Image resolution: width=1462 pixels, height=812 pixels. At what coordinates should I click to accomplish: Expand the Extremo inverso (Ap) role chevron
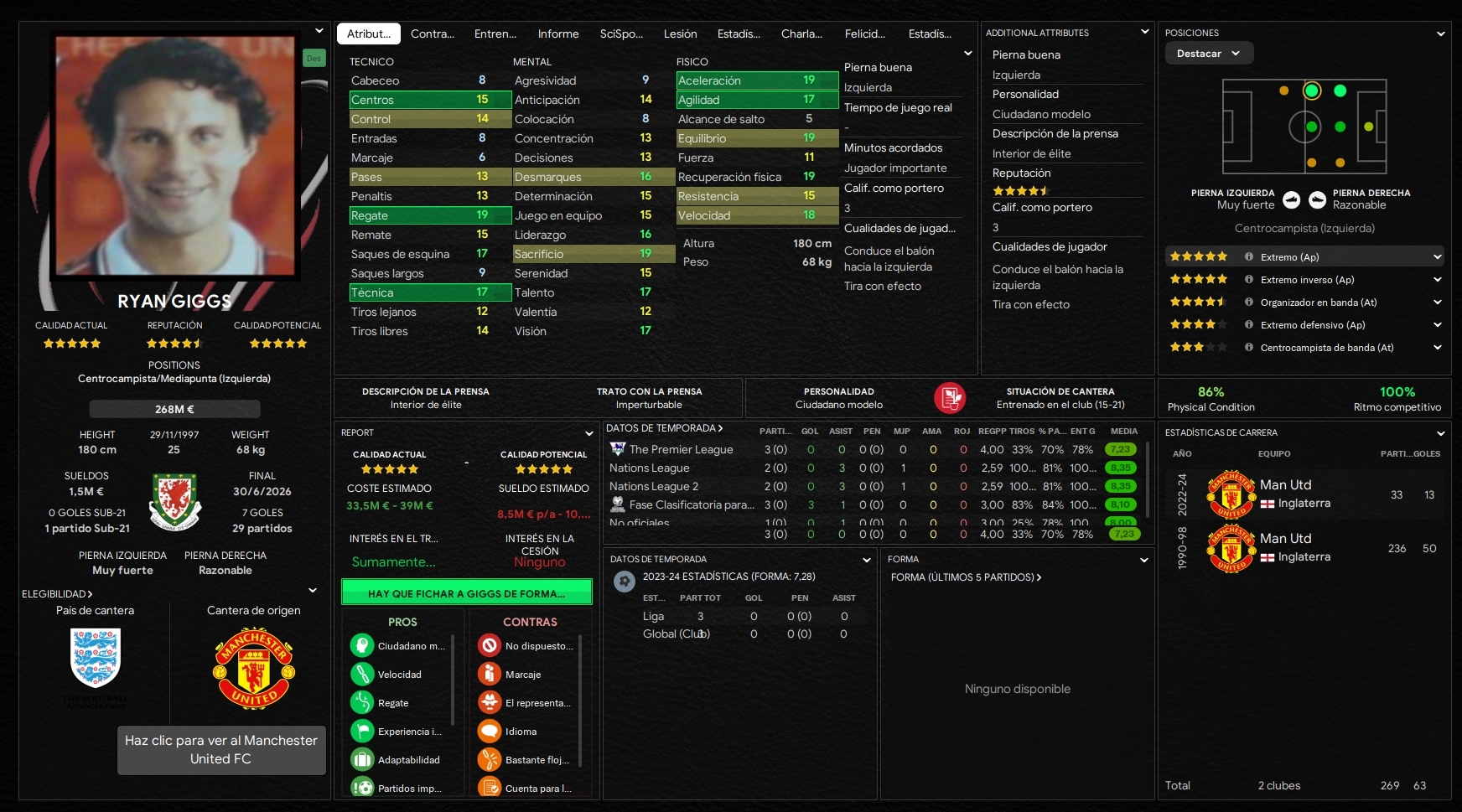click(x=1438, y=280)
